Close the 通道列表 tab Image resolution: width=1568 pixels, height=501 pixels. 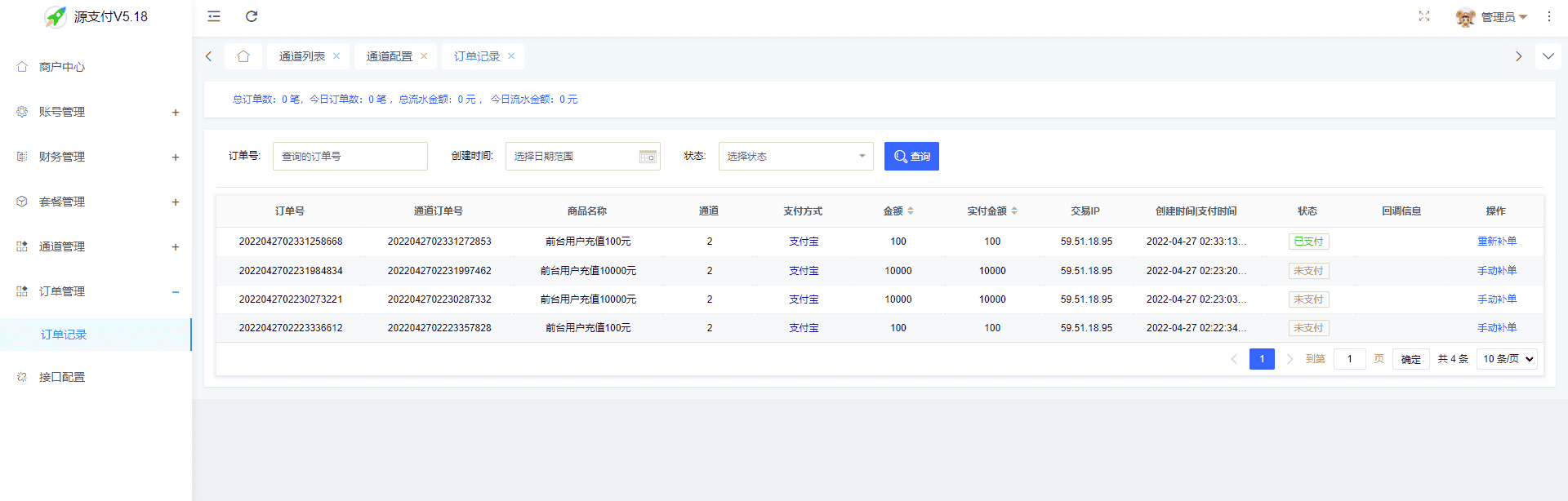pyautogui.click(x=336, y=56)
